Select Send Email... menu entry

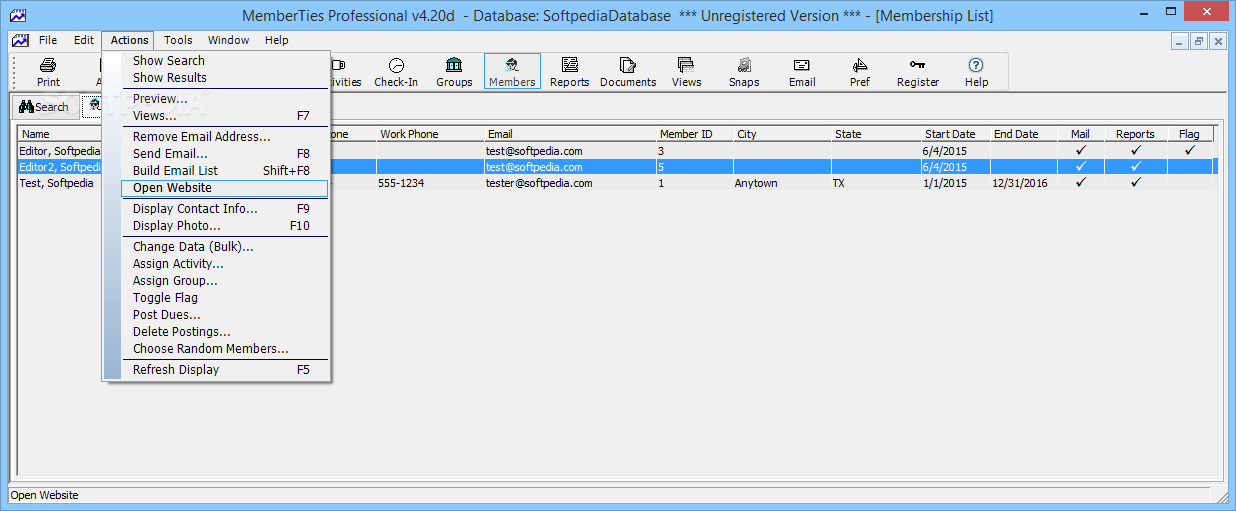pyautogui.click(x=225, y=154)
